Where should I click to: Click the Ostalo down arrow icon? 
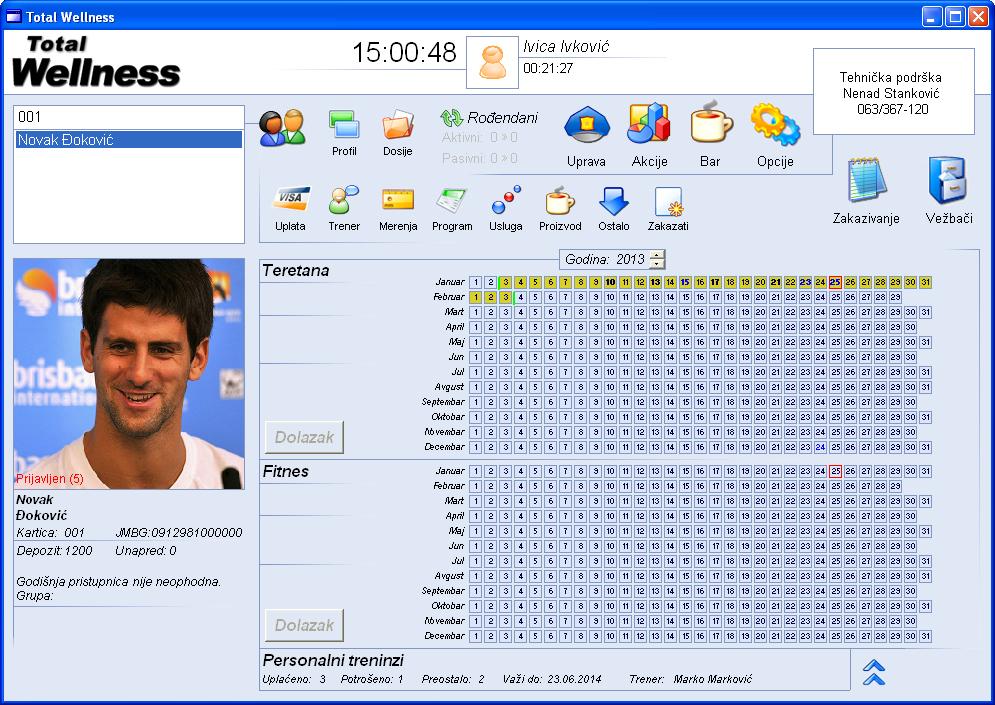point(614,203)
